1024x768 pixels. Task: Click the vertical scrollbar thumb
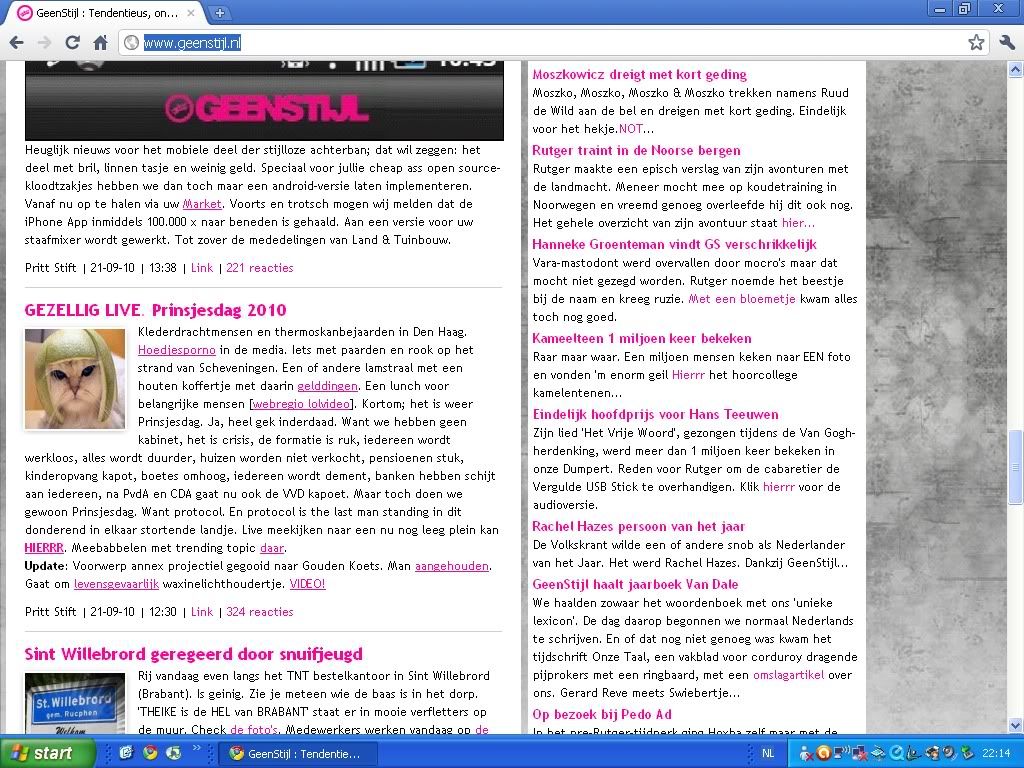[x=1016, y=467]
